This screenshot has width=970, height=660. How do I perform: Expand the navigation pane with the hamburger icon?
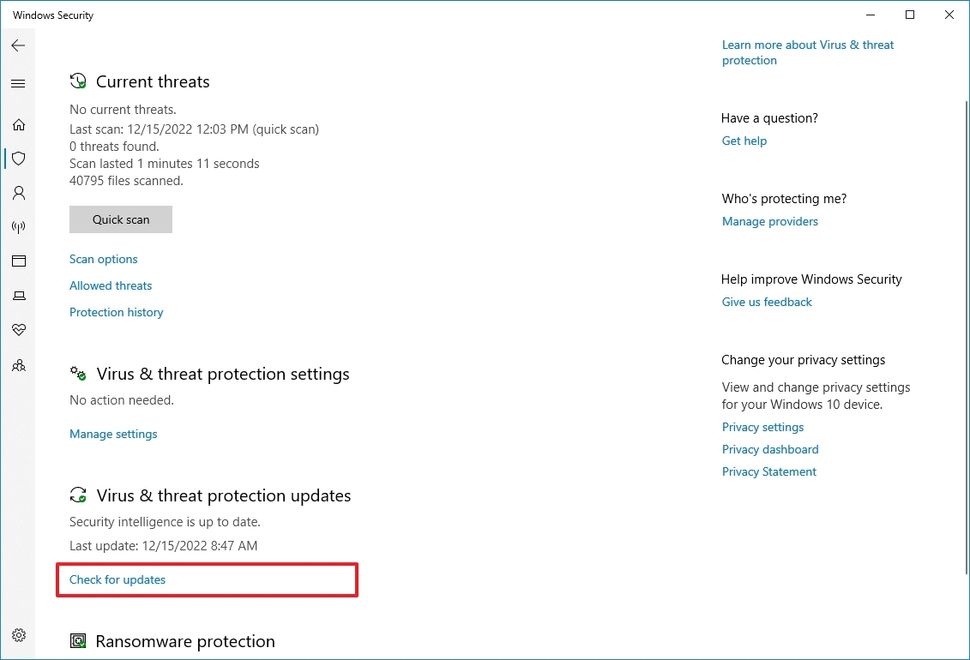18,83
